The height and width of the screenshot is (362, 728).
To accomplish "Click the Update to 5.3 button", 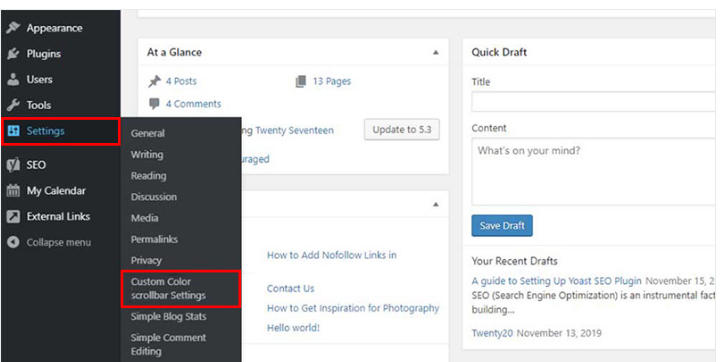I will [x=402, y=130].
